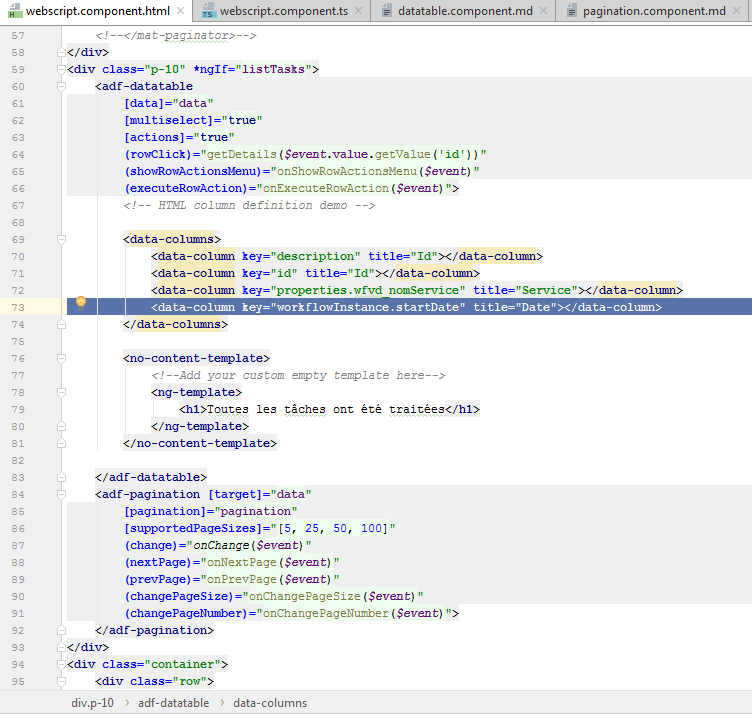Select adf-datatable in the breadcrumb bar

tap(174, 703)
